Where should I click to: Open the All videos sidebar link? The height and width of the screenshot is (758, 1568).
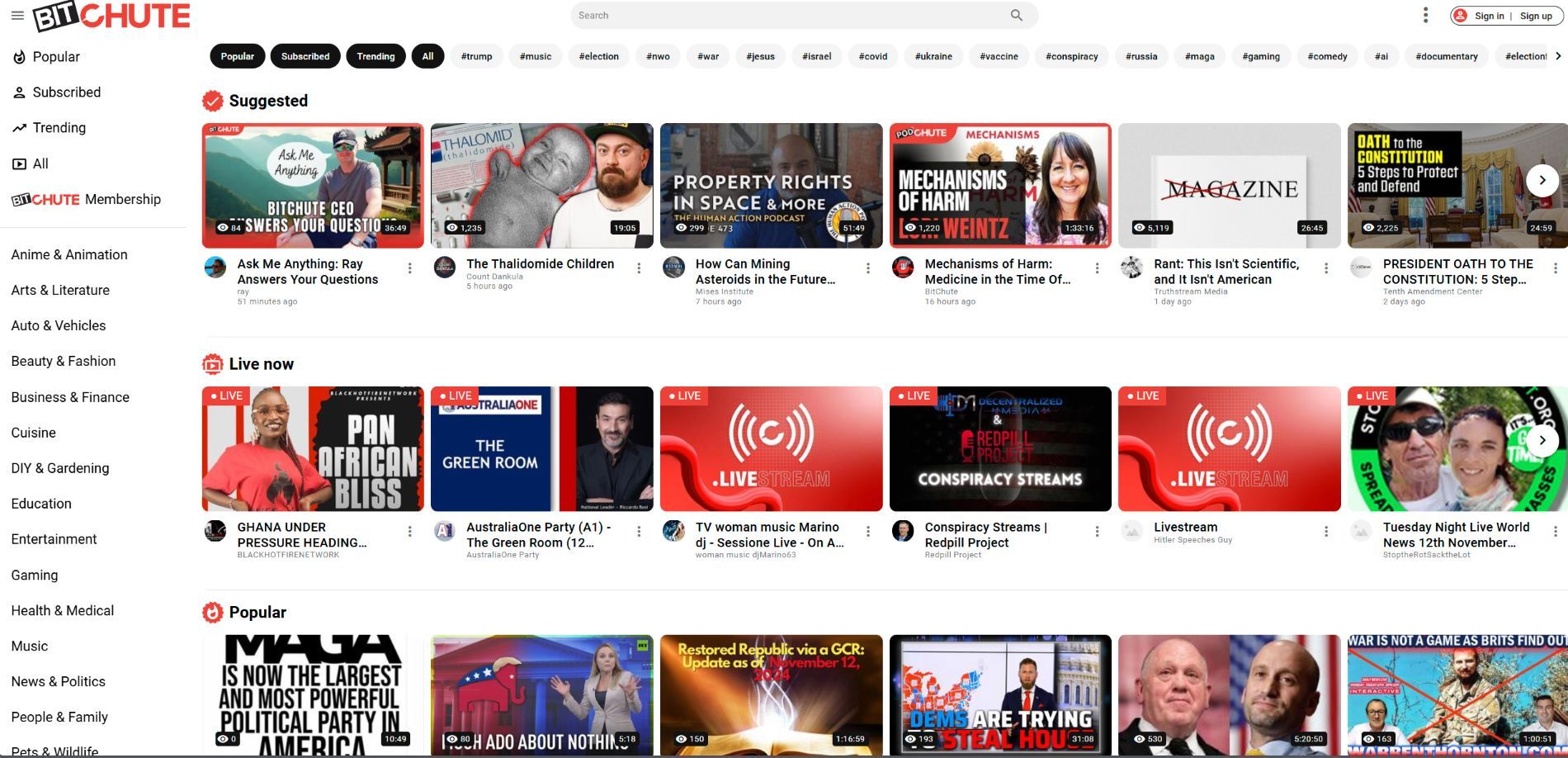(x=31, y=163)
